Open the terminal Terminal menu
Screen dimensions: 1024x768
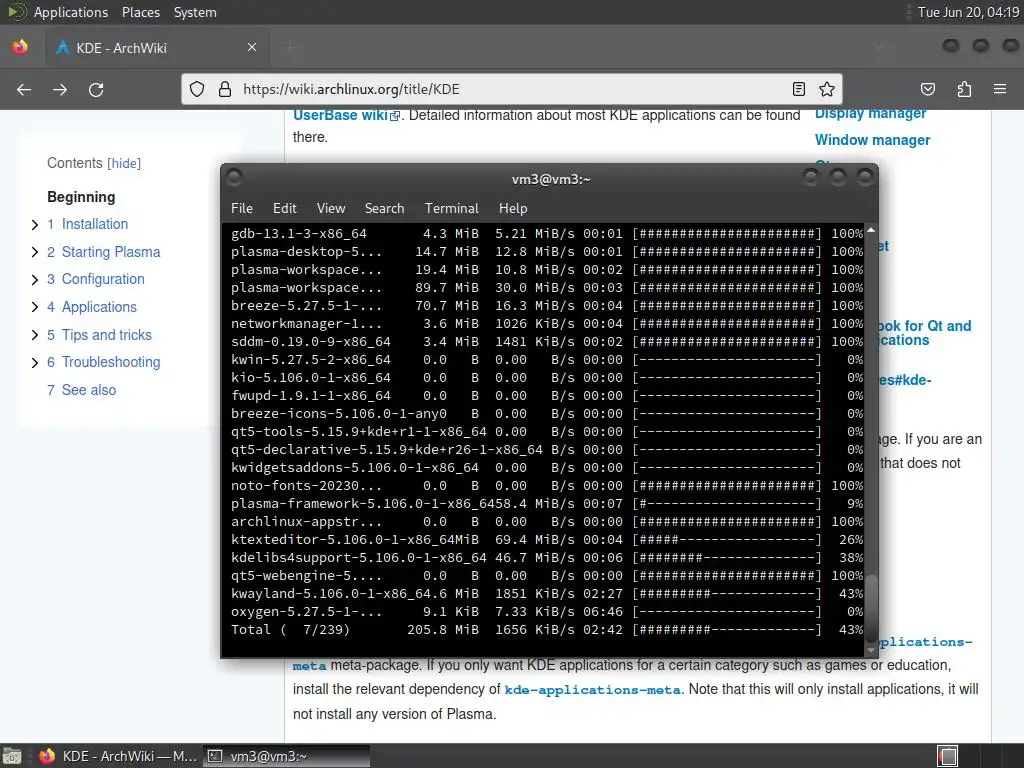pos(451,208)
